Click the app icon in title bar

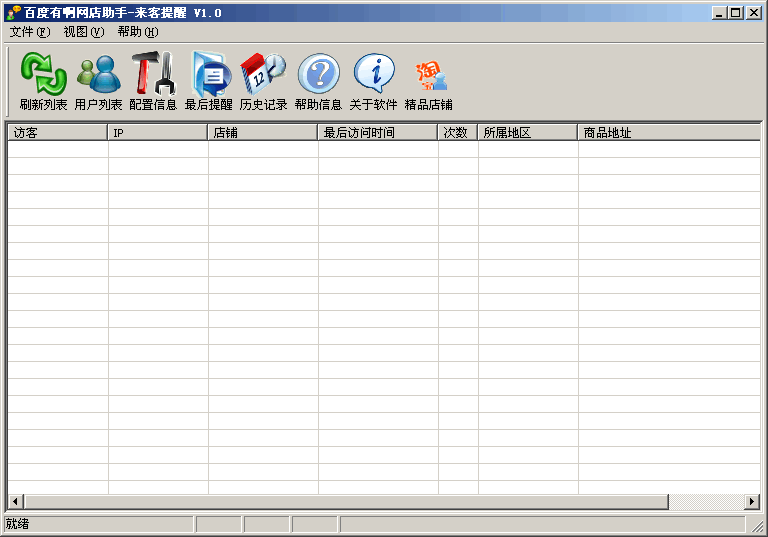tap(13, 12)
